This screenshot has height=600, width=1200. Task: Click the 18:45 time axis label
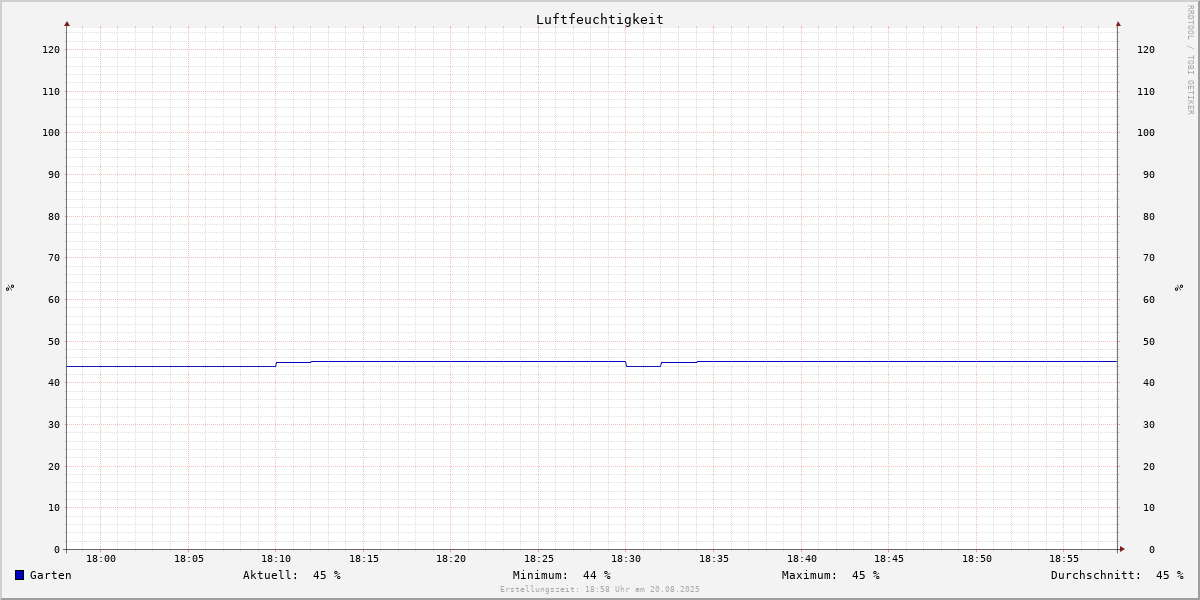889,559
